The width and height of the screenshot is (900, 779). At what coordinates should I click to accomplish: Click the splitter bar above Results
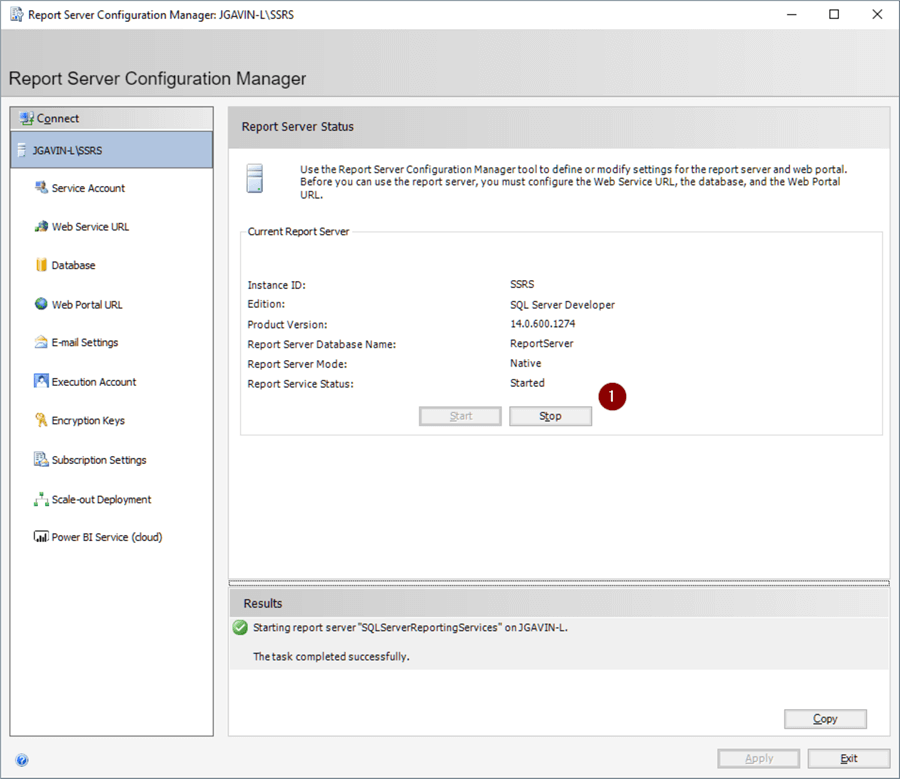tap(558, 582)
